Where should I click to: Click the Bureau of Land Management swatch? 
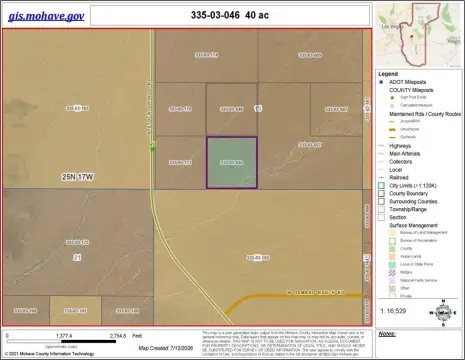point(392,233)
